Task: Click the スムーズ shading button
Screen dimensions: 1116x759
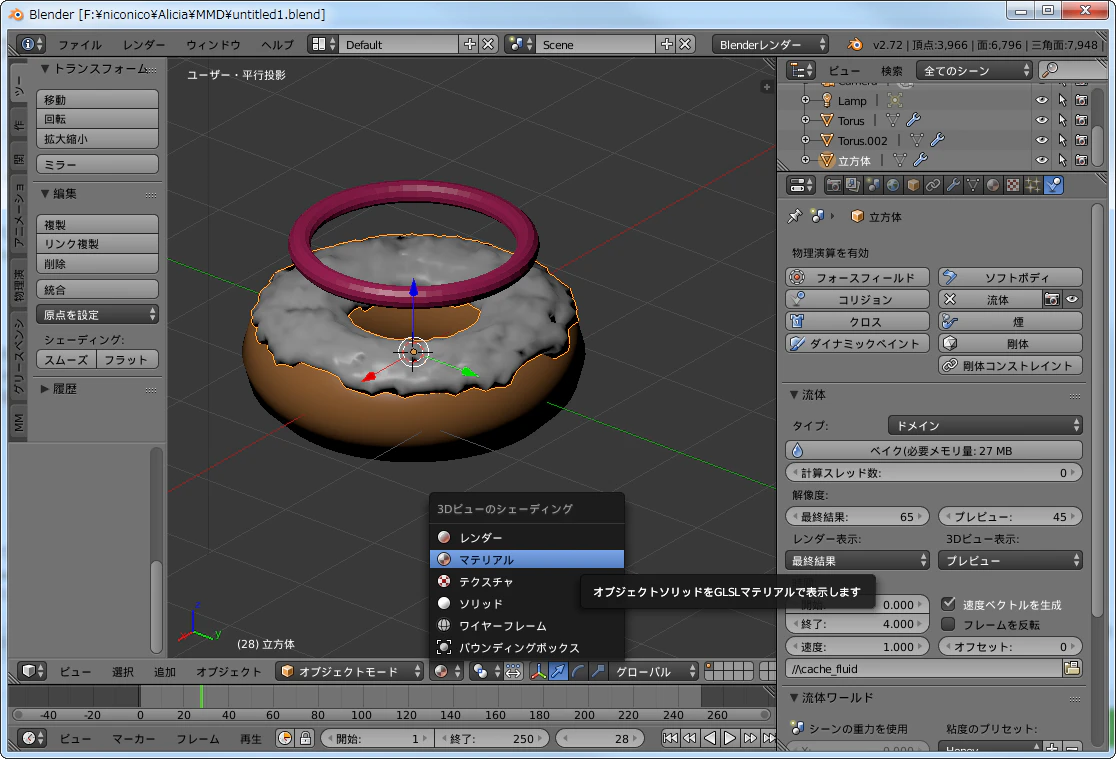Action: point(66,360)
